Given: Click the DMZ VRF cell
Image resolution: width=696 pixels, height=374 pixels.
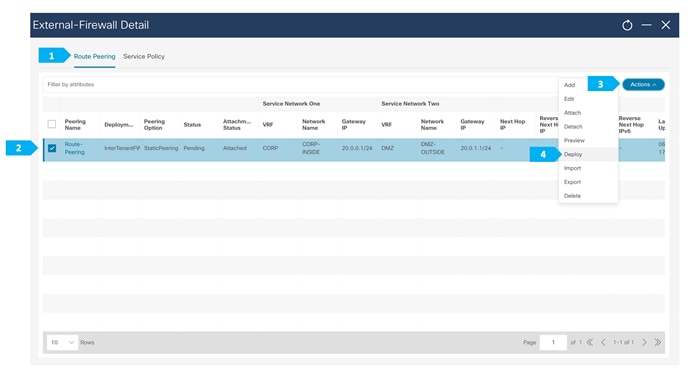Looking at the screenshot, I should 388,148.
